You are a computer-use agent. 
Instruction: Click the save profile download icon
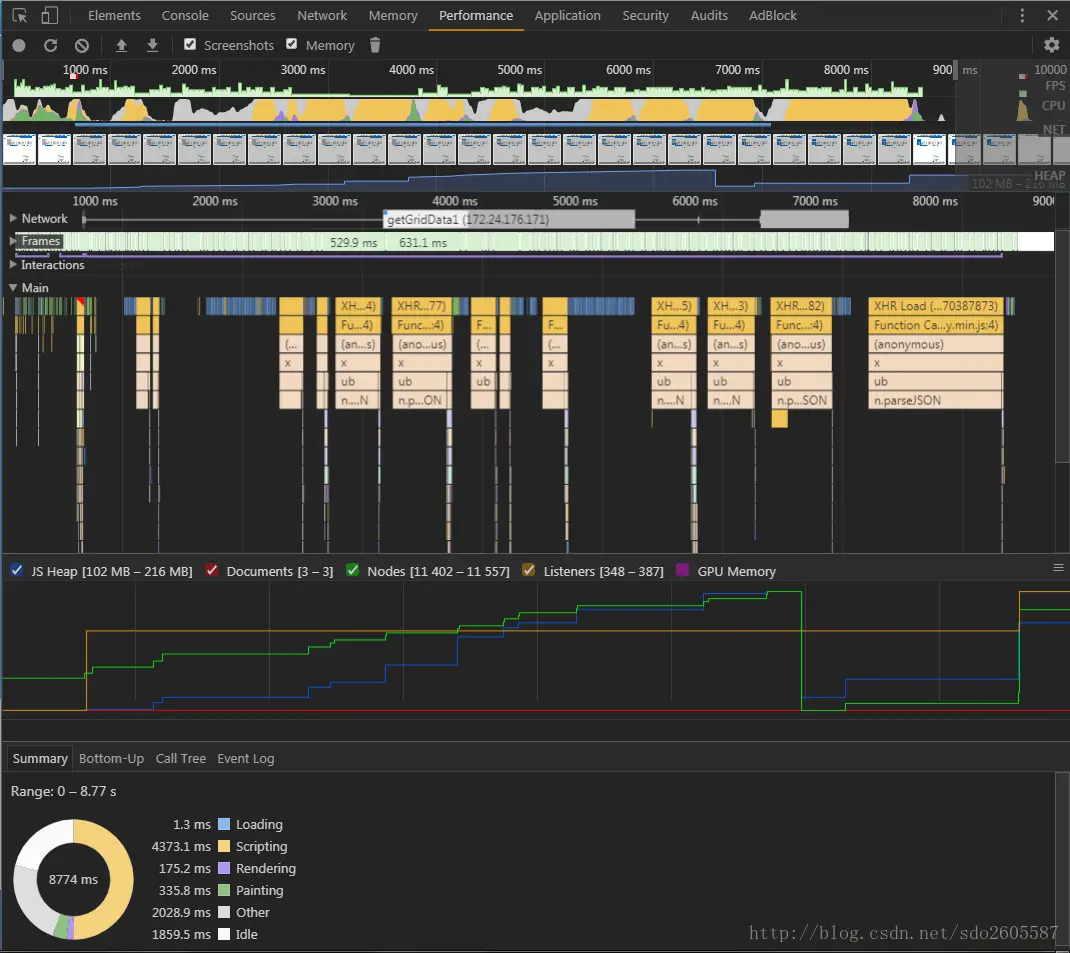153,46
